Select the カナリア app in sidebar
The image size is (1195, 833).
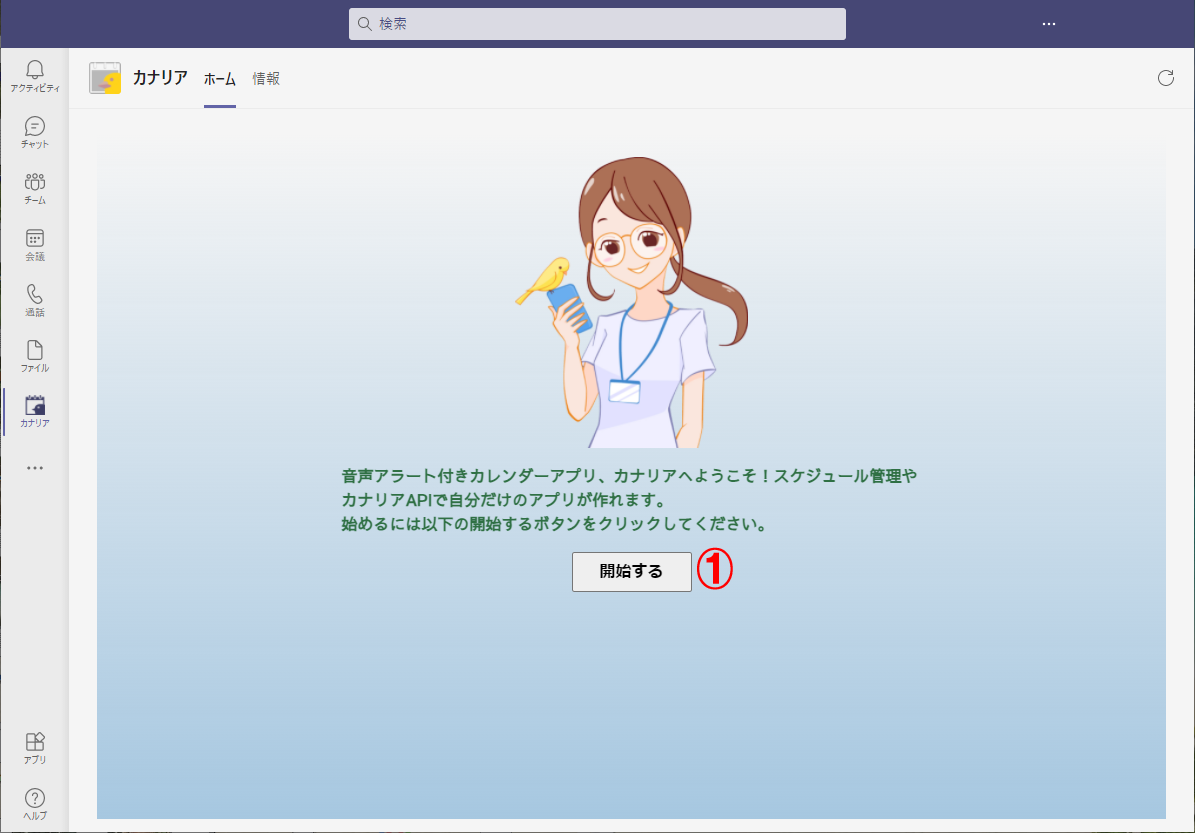35,412
